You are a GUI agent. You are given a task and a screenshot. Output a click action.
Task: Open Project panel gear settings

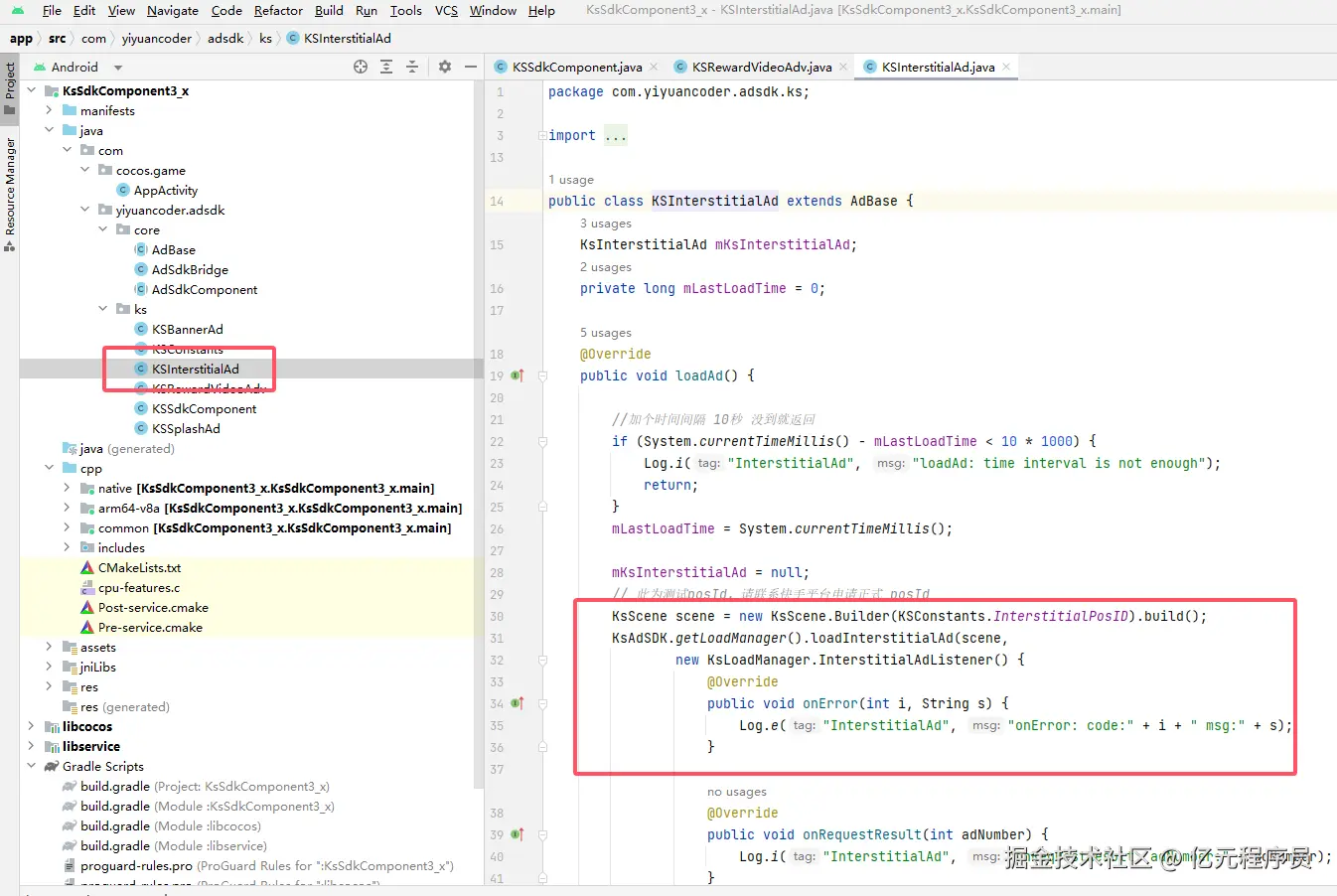coord(445,67)
